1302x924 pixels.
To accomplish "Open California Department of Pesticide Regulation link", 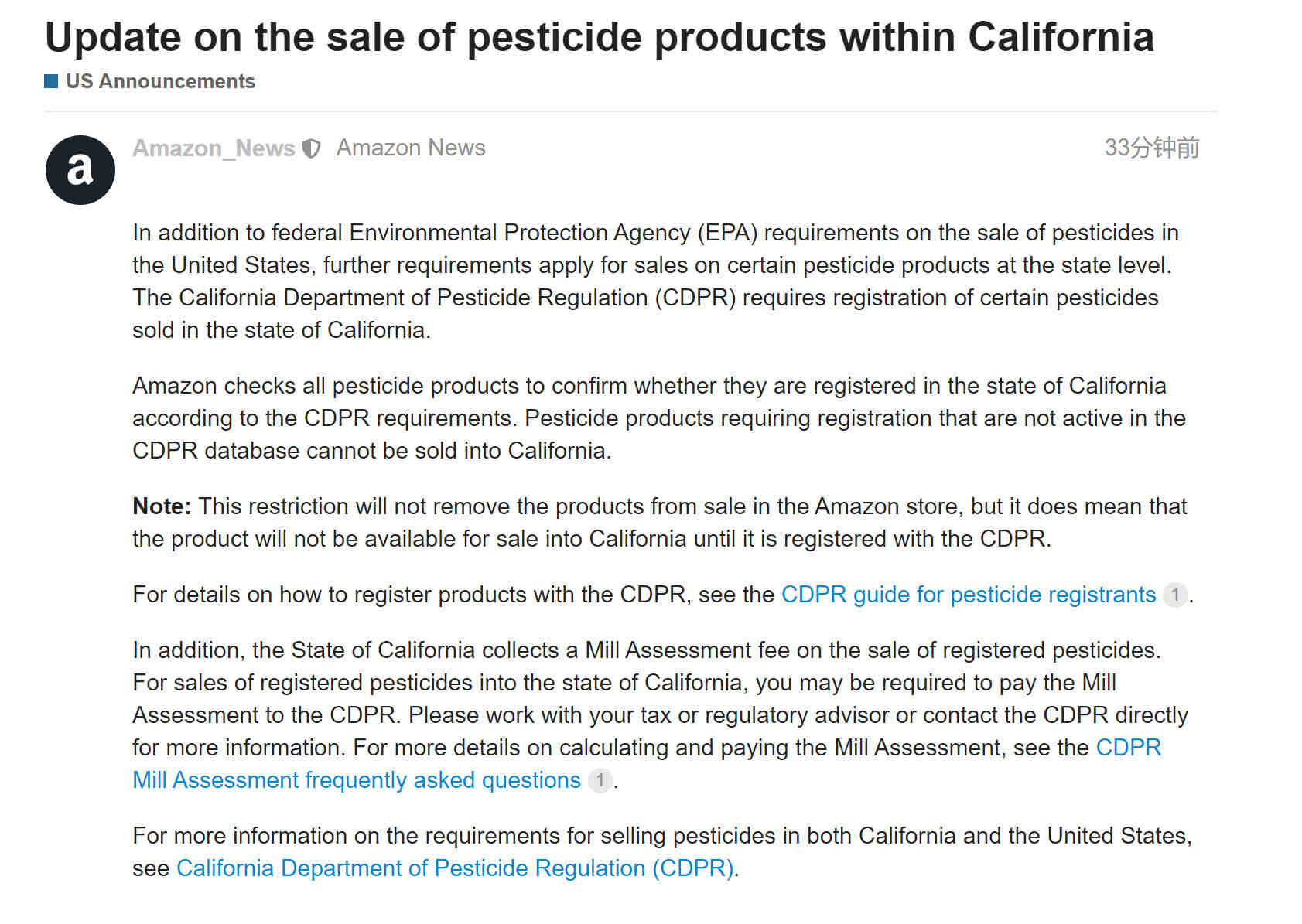I will (455, 868).
